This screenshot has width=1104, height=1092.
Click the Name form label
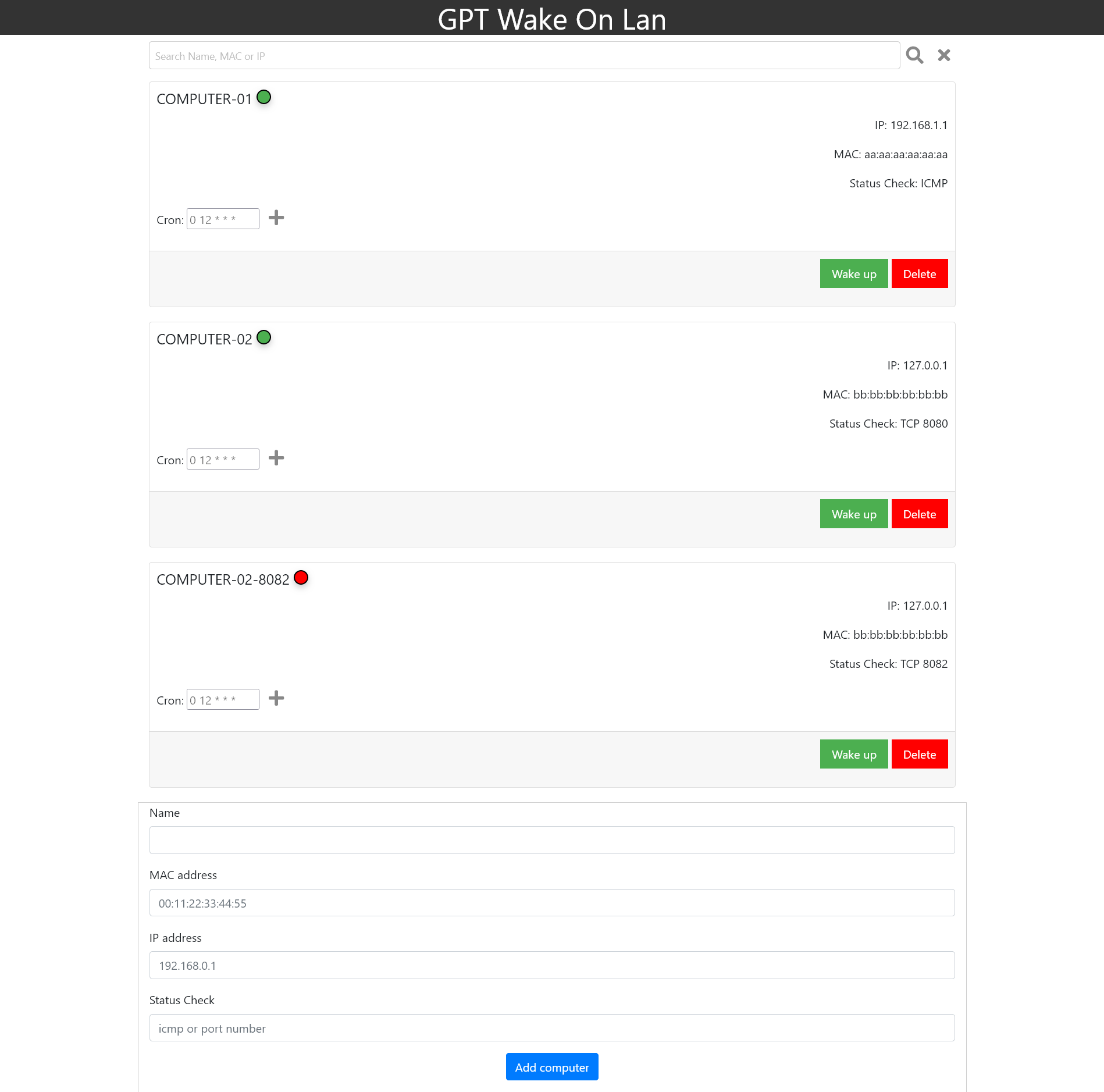point(165,813)
